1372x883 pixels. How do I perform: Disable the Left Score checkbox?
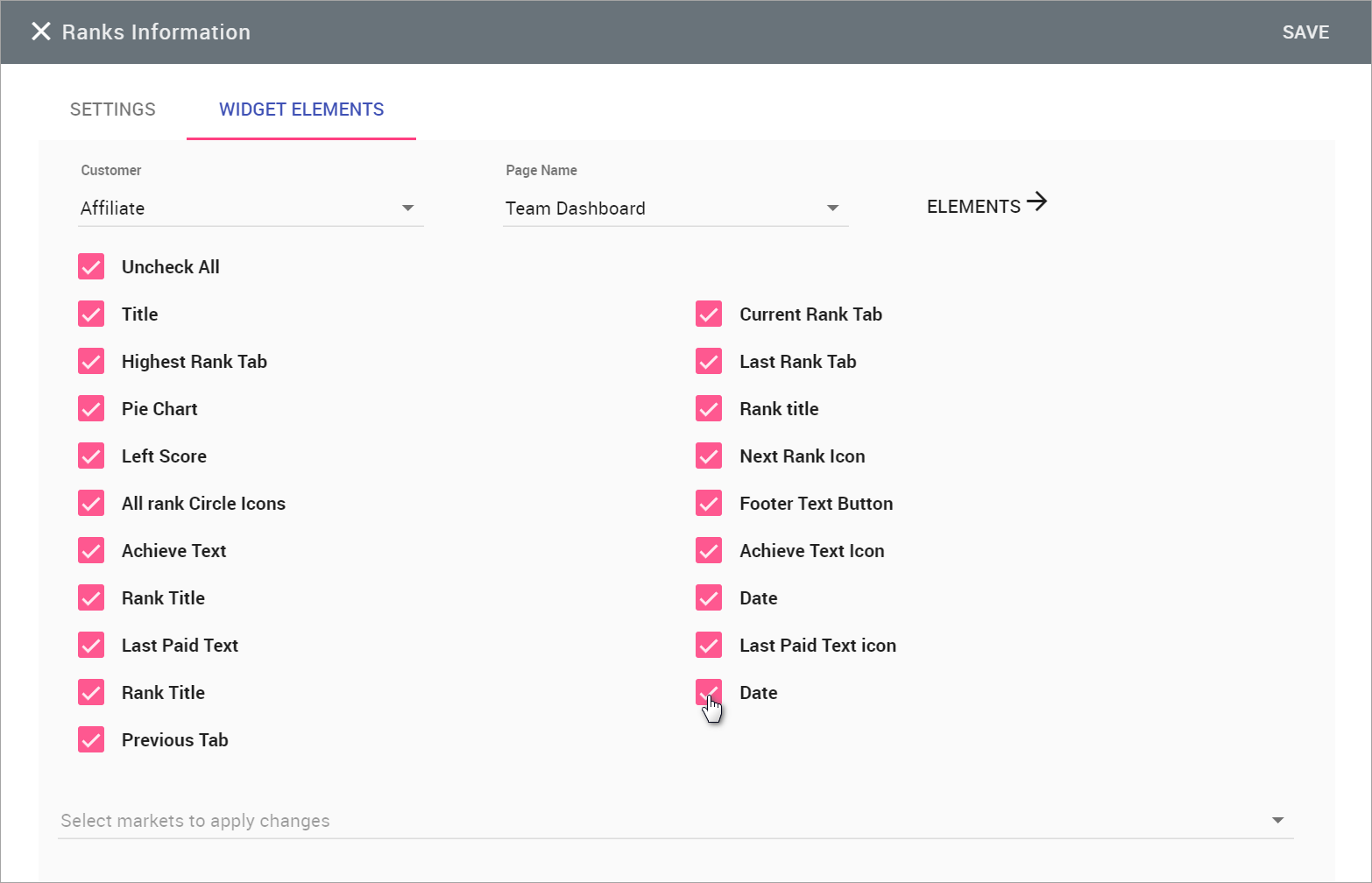click(x=91, y=456)
